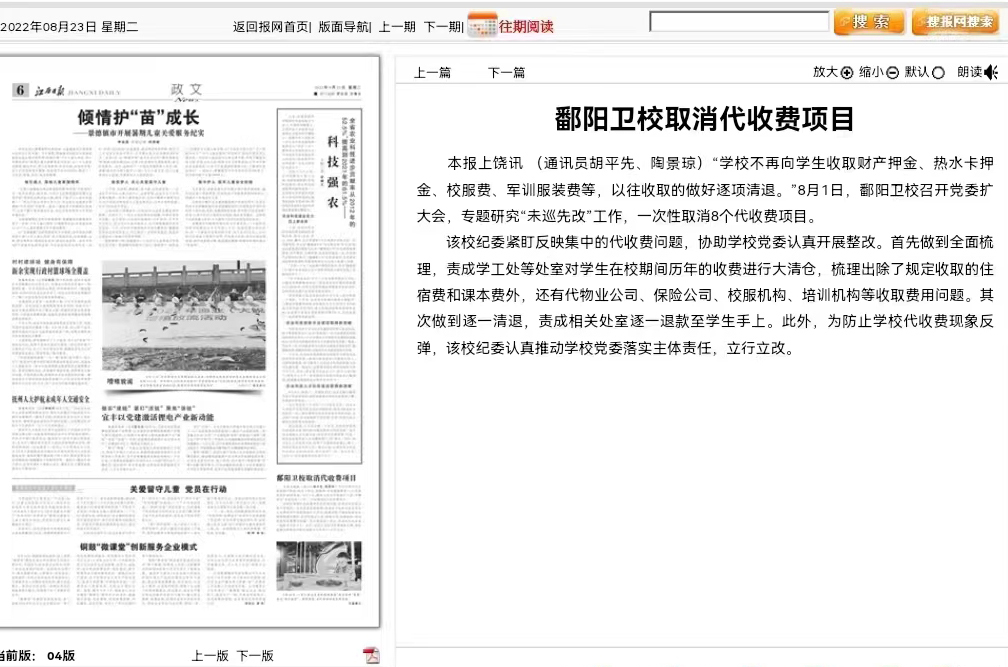
Task: Click the 朗读 read-aloud label
Action: [x=969, y=72]
